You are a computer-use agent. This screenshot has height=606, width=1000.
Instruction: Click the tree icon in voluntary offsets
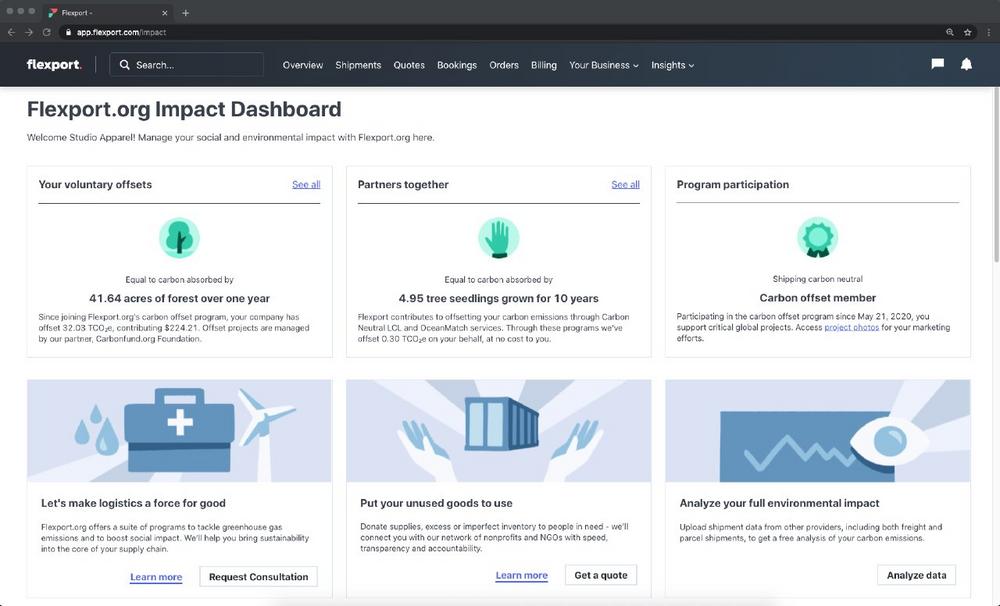pos(179,238)
